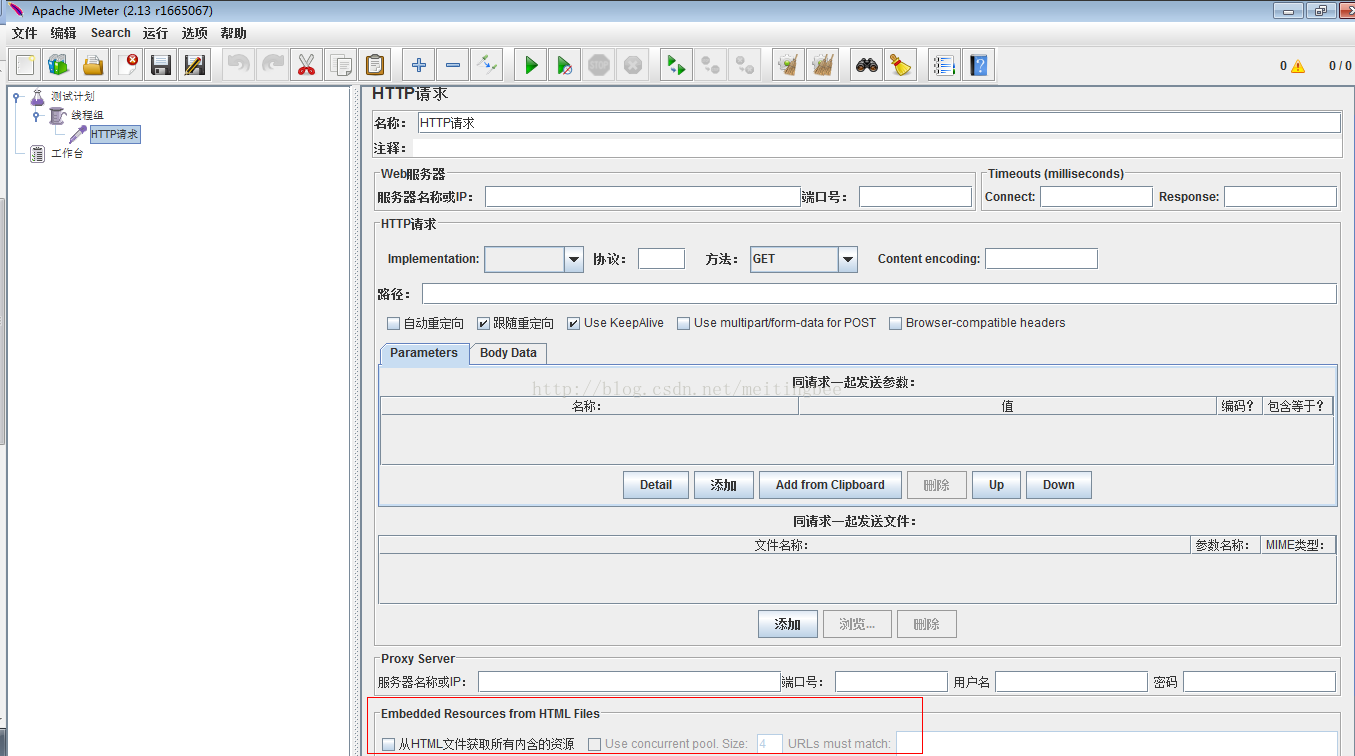Open Search with binoculars icon

point(867,66)
